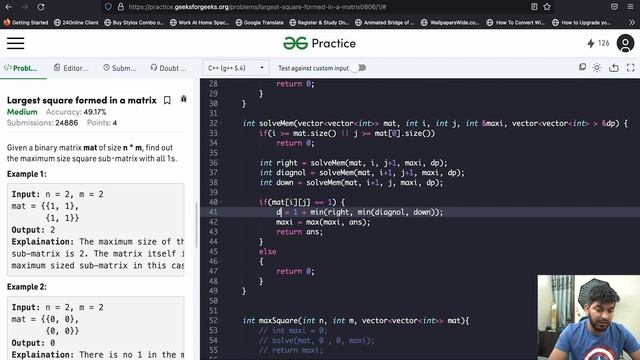Viewport: 640px width, 360px height.
Task: Open the How To Convert bookmark
Action: pyautogui.click(x=516, y=22)
